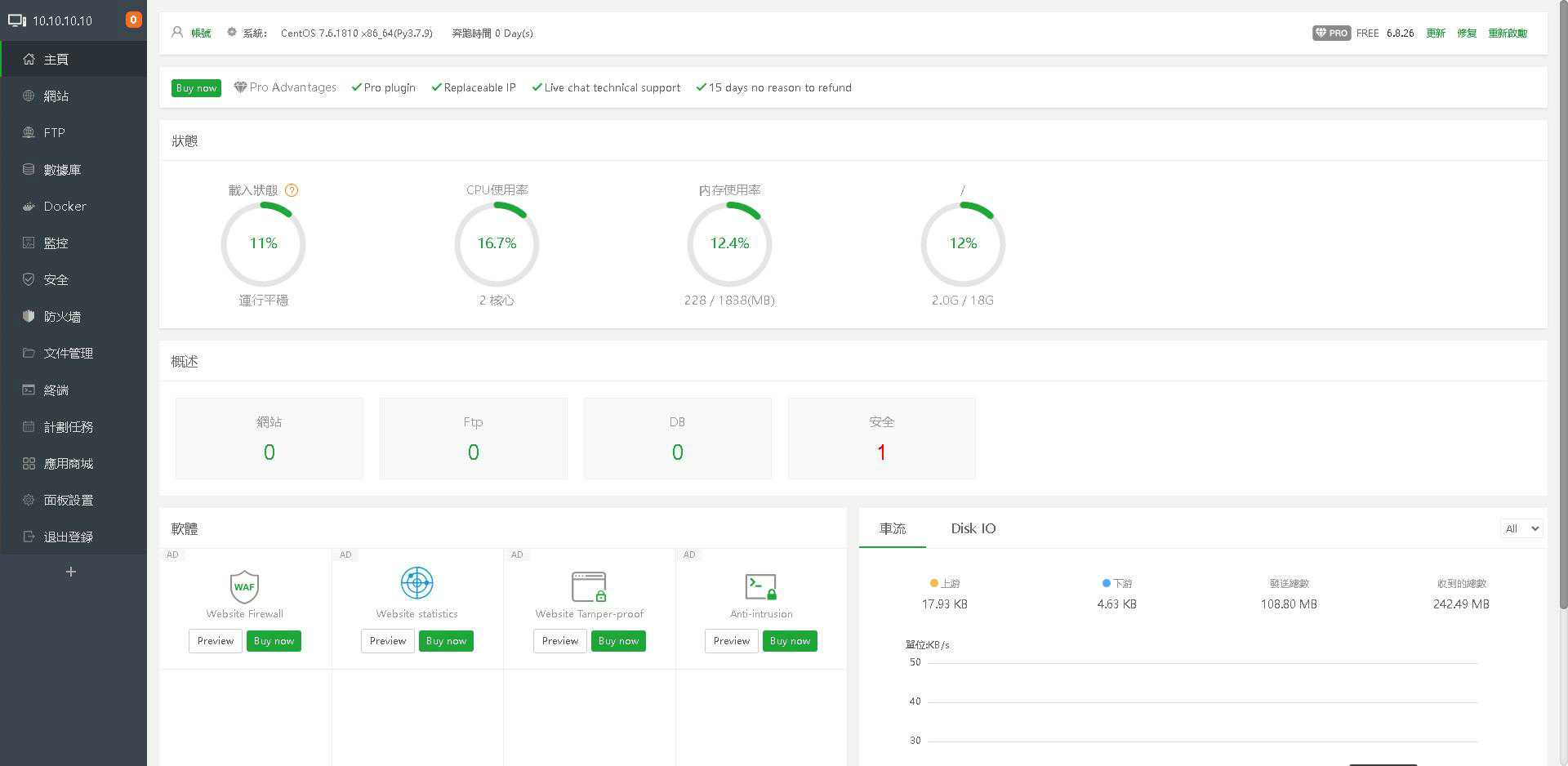This screenshot has height=766, width=1568.
Task: Preview the Website statistics plugin
Action: pos(387,641)
